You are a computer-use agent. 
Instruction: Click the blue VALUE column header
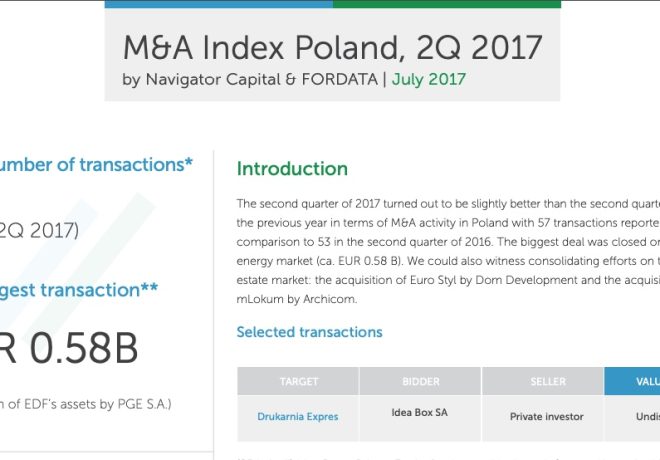point(632,381)
